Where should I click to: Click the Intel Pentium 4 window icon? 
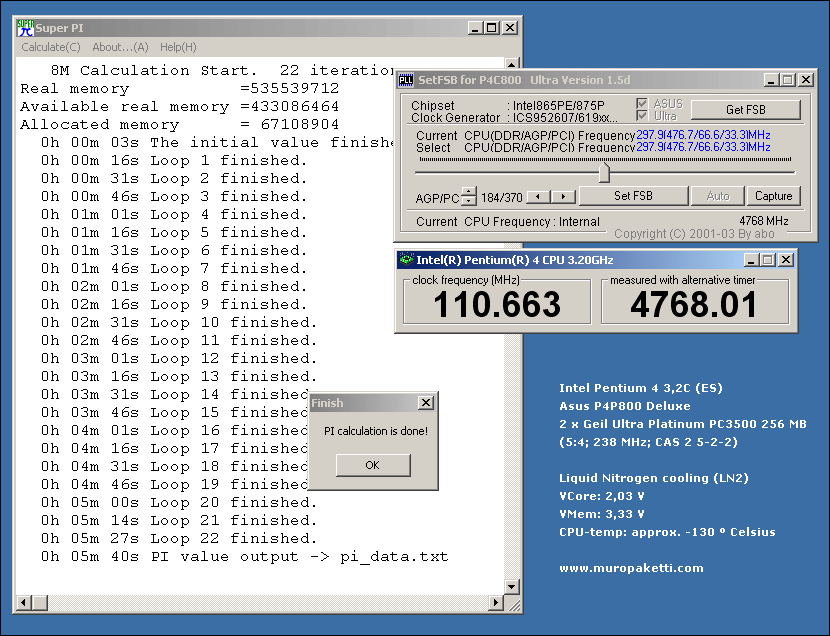pyautogui.click(x=406, y=260)
